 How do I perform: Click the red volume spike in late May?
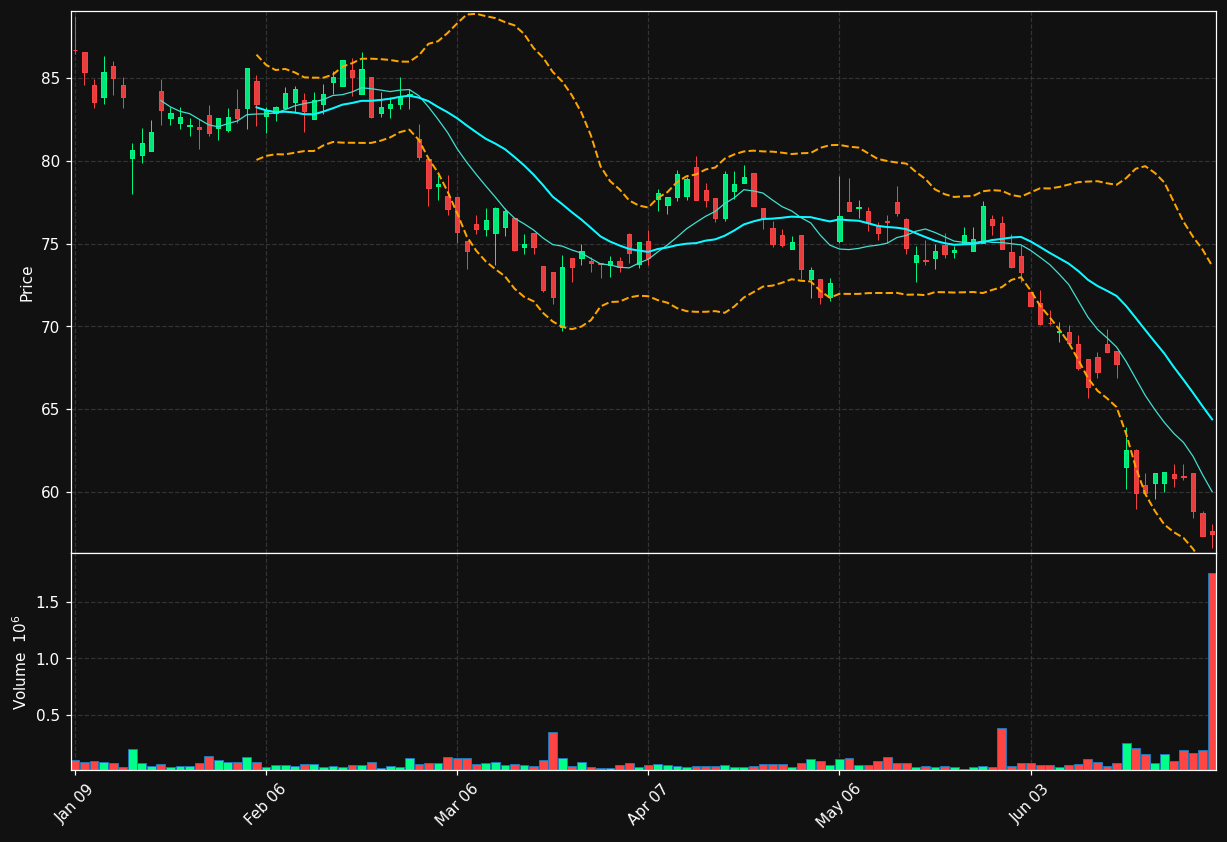pos(1002,749)
